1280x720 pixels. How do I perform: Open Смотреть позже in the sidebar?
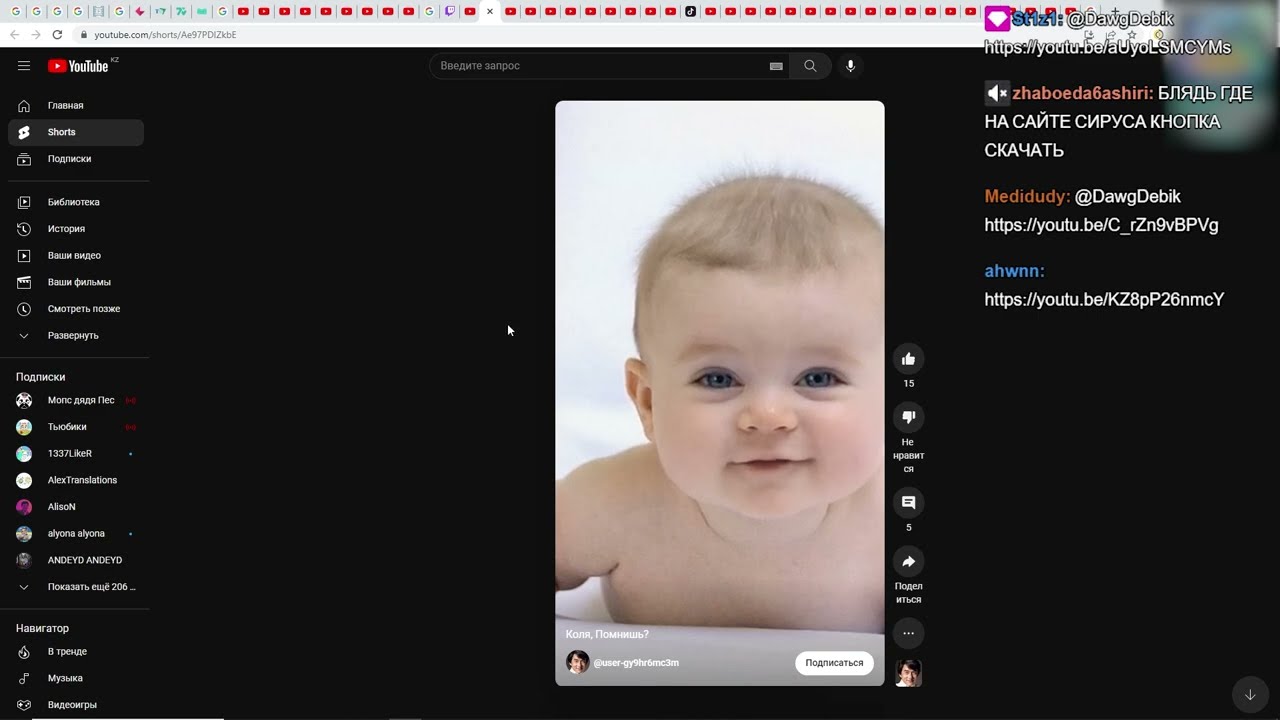click(x=76, y=309)
